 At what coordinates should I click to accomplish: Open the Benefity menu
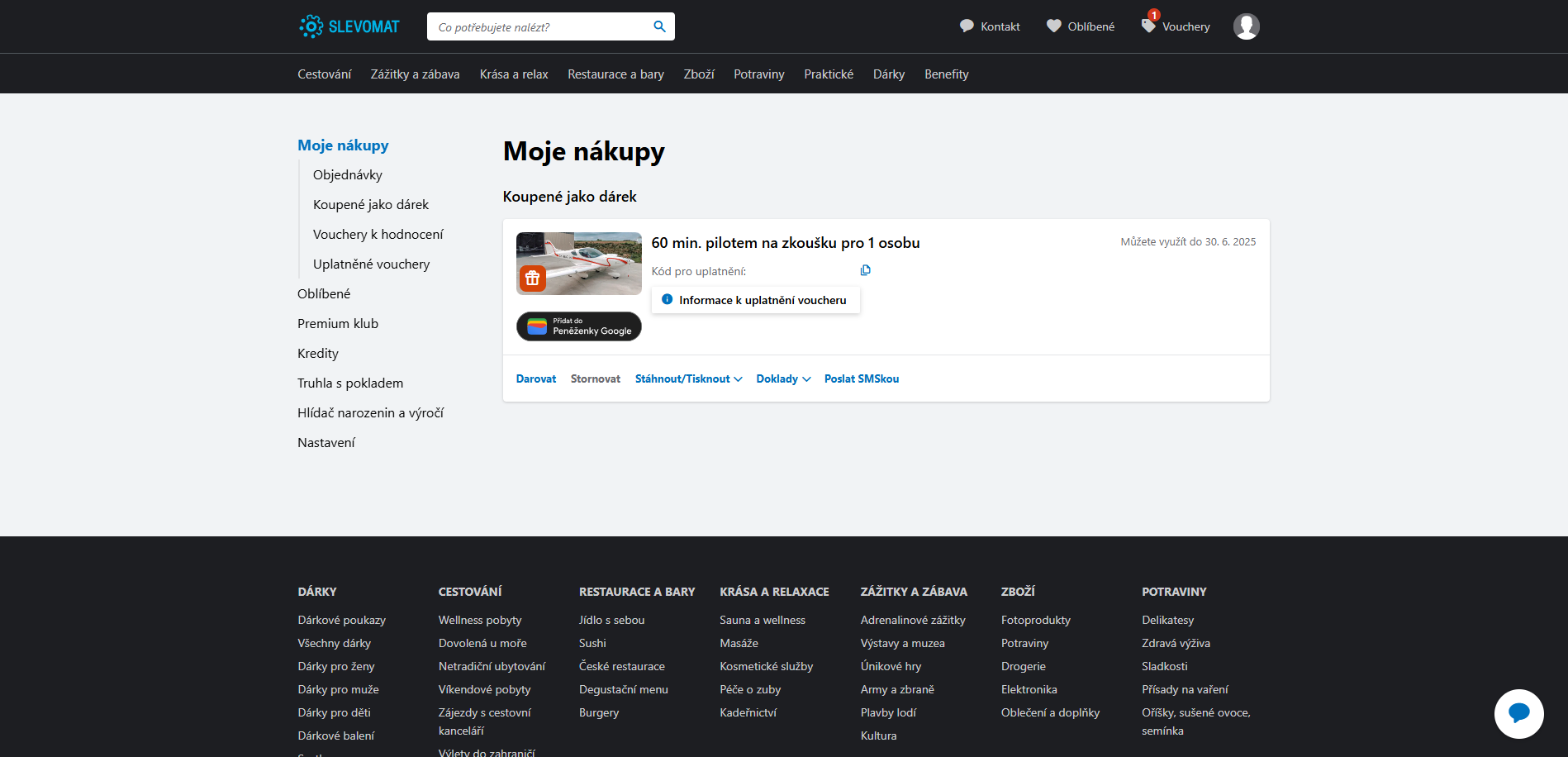(947, 74)
